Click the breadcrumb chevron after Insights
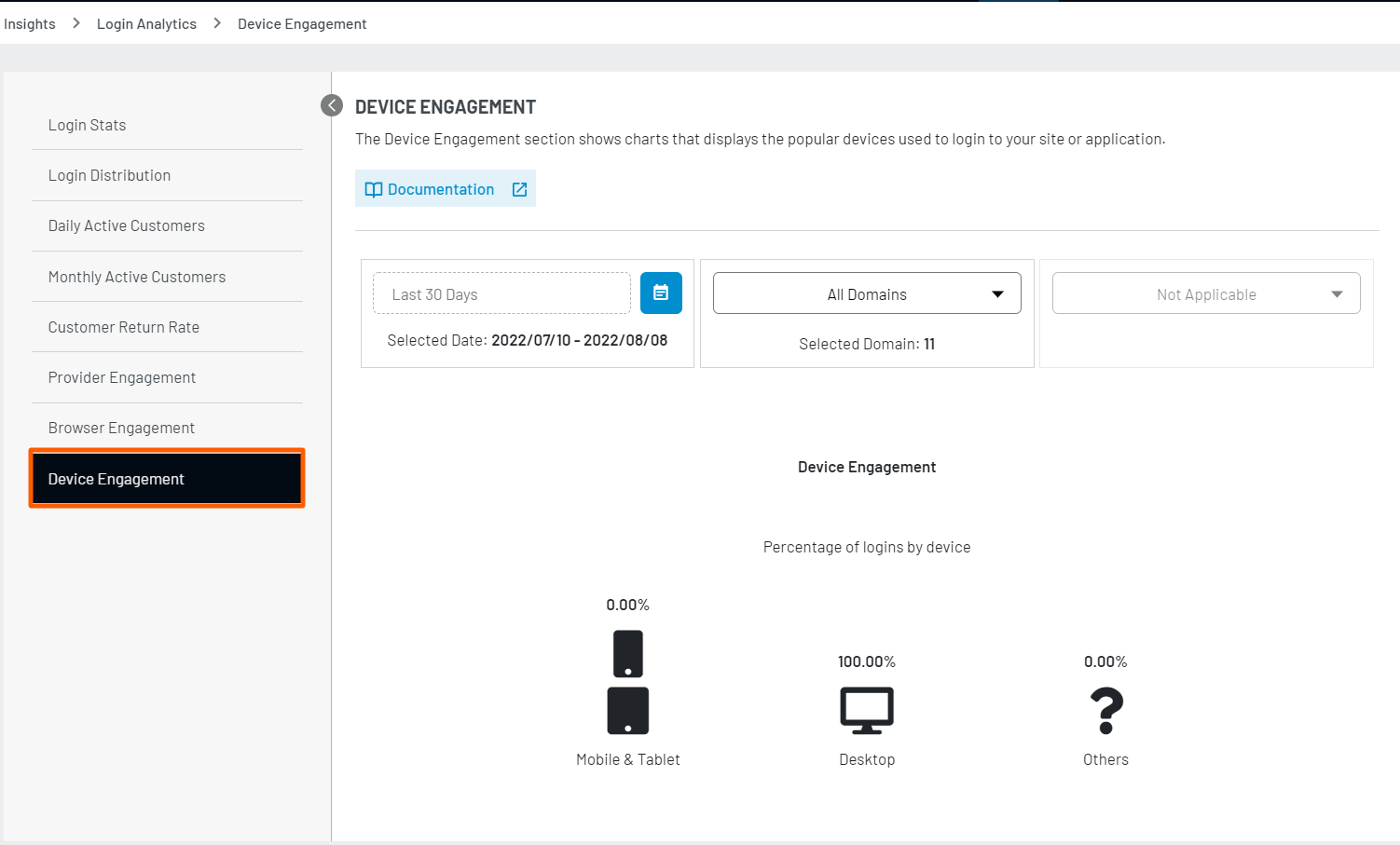The height and width of the screenshot is (845, 1400). [x=75, y=22]
